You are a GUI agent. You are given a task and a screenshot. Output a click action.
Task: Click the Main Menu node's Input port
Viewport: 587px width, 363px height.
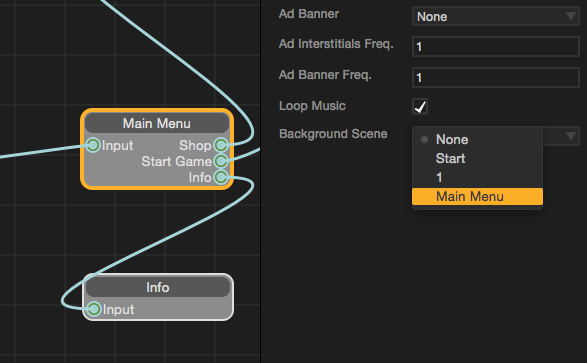(x=93, y=145)
